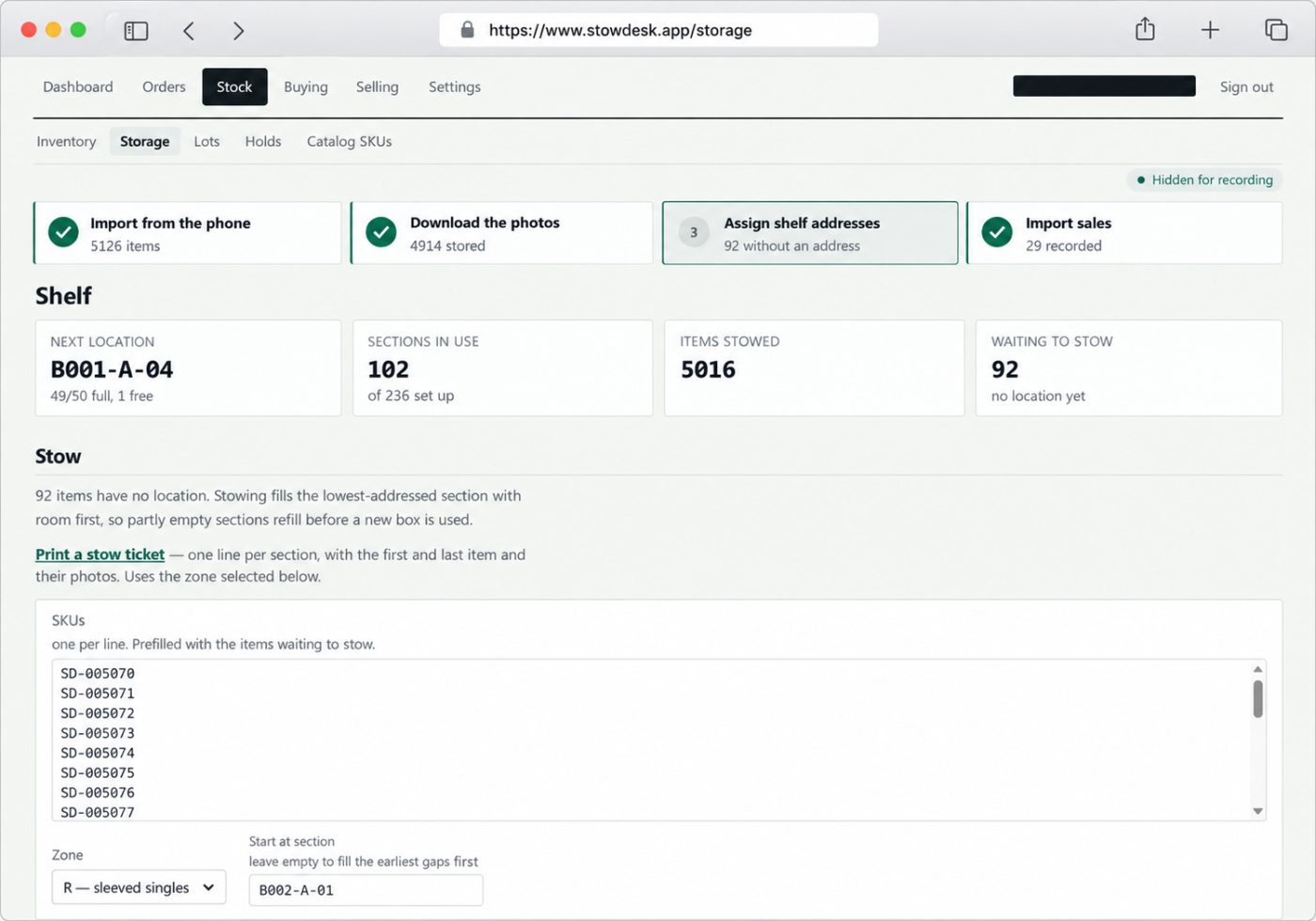Image resolution: width=1316 pixels, height=921 pixels.
Task: Click SKU line SD-005074
Action: (x=98, y=753)
